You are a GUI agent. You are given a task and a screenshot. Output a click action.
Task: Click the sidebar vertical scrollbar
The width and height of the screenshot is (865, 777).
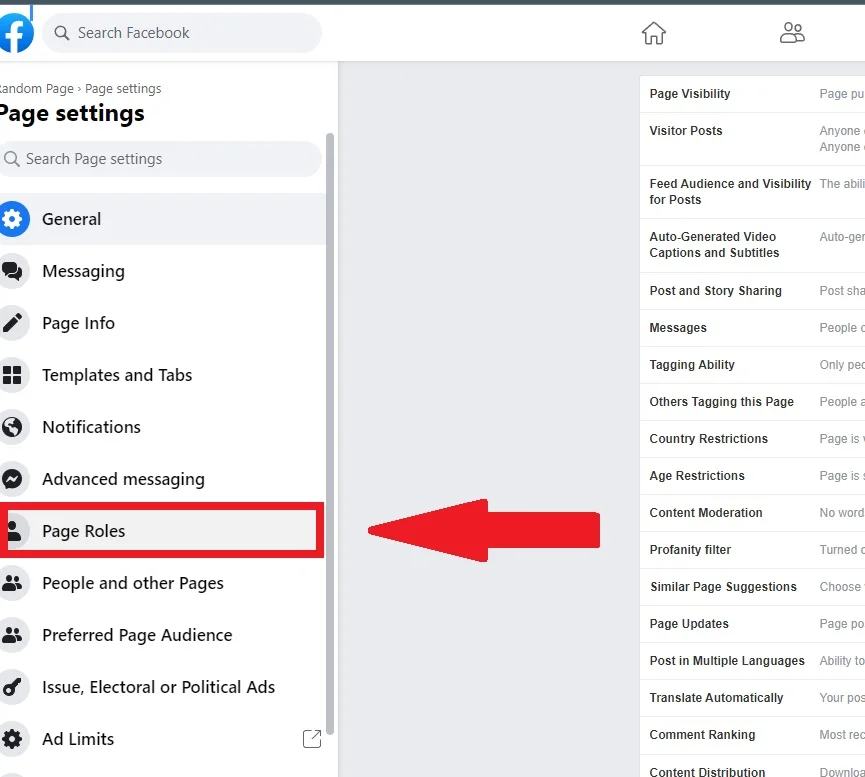[330, 434]
